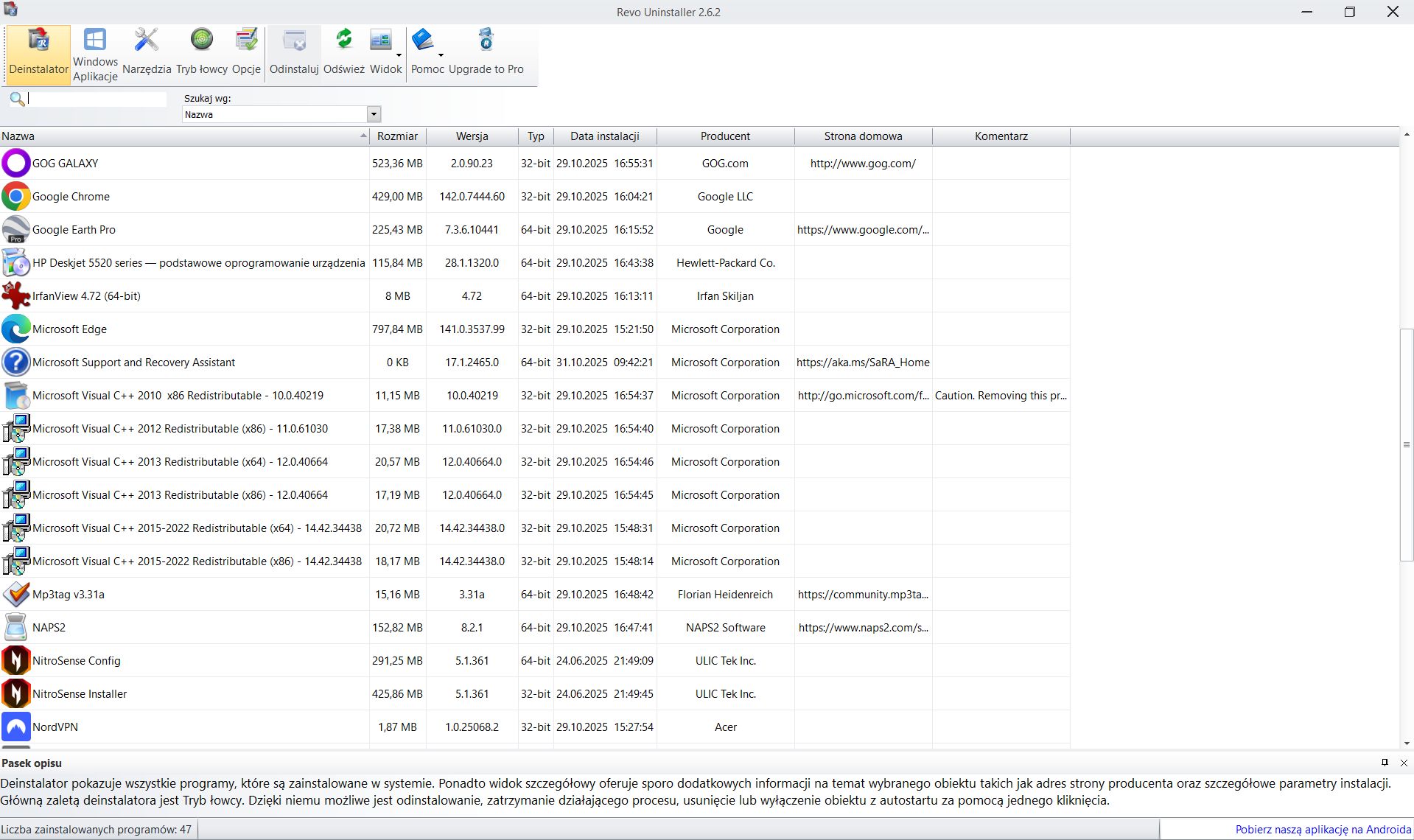1414x840 pixels.
Task: Click the 142.0.7444.60 version cell
Action: point(472,197)
